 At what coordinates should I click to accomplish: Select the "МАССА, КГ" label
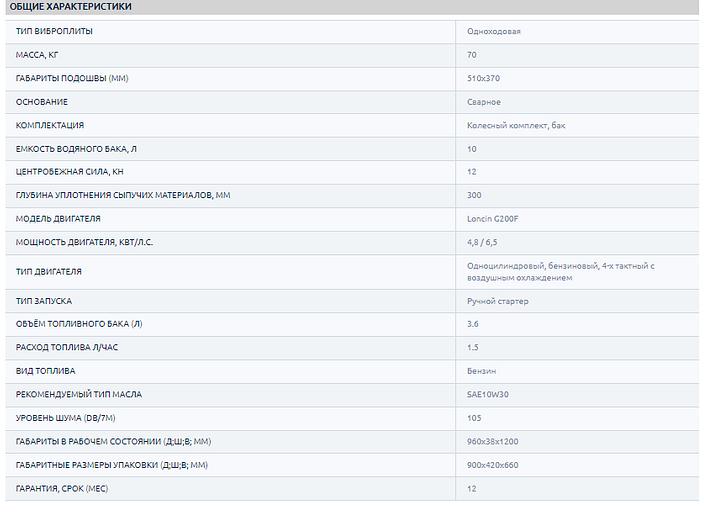coord(39,54)
